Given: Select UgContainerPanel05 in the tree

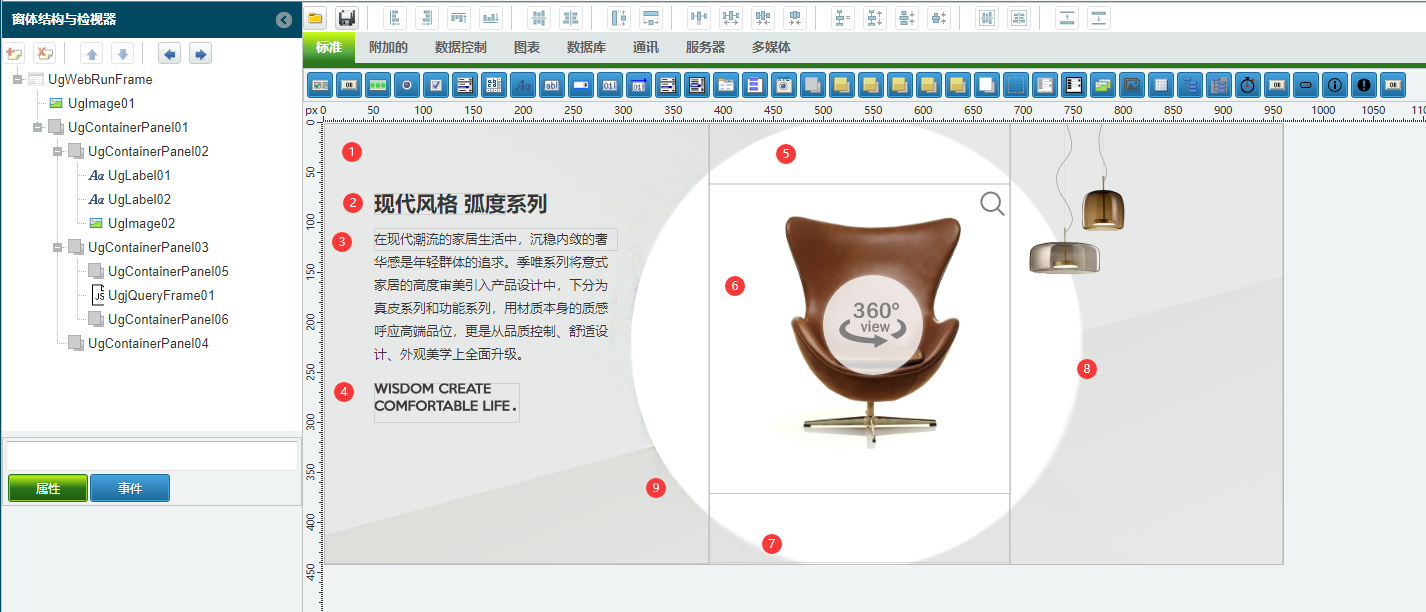Looking at the screenshot, I should (168, 271).
